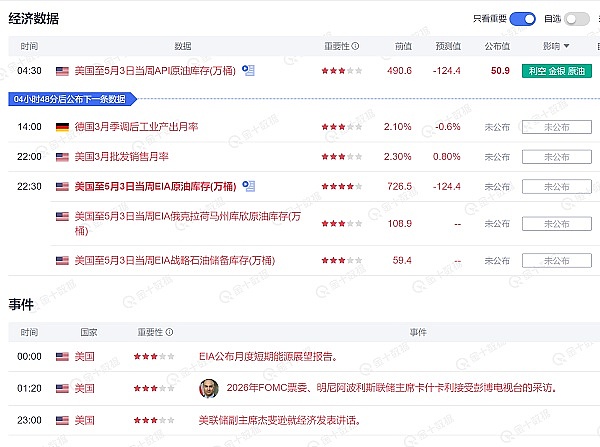Click the chart icon beside EIA原油库存
The height and width of the screenshot is (447, 600).
[248, 186]
